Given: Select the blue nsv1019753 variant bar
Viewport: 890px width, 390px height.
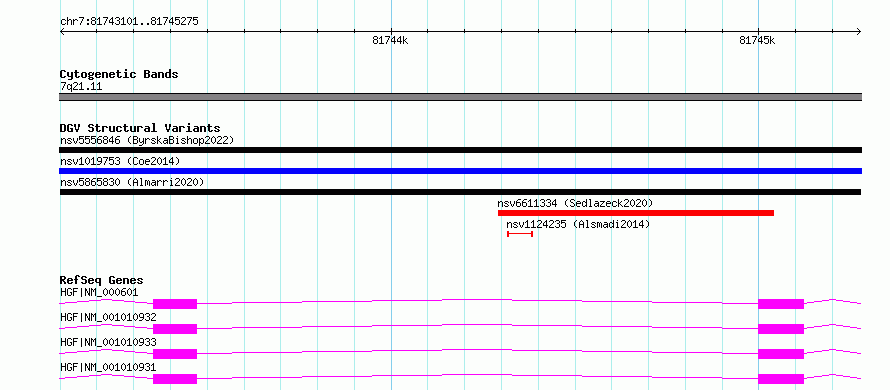Looking at the screenshot, I should tap(460, 171).
